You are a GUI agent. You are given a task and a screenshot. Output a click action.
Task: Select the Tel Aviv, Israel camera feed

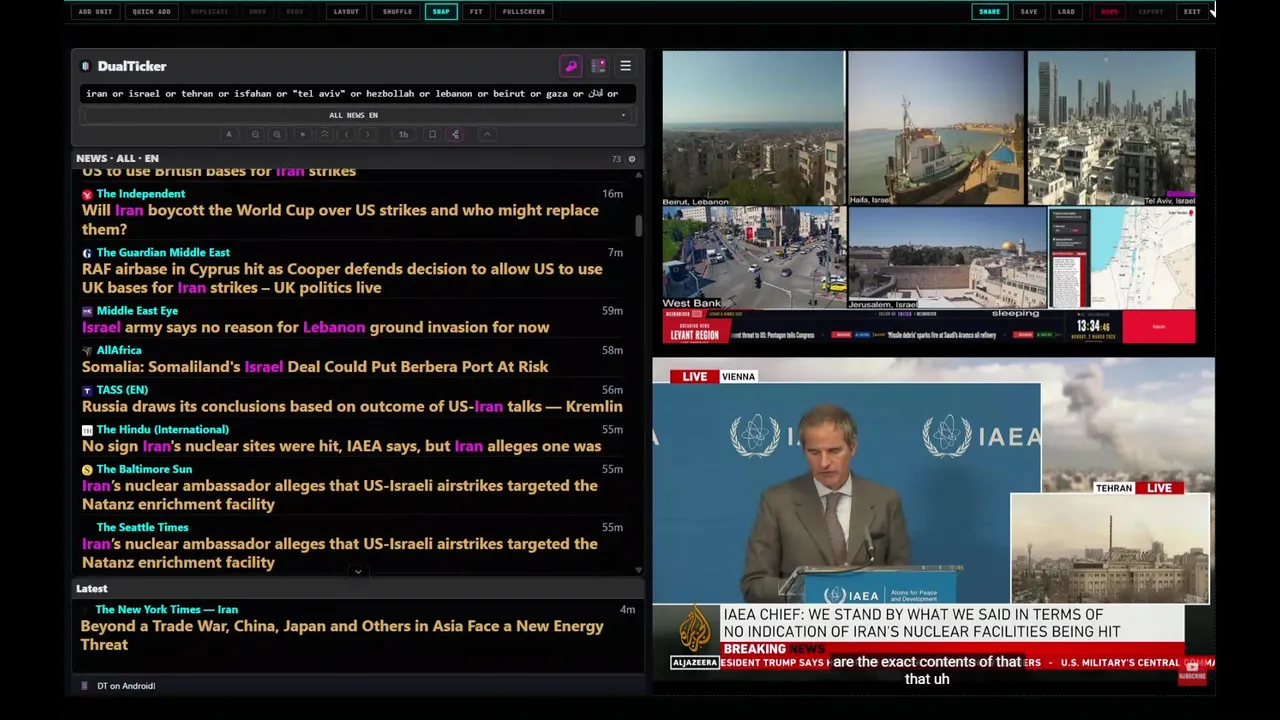1111,129
